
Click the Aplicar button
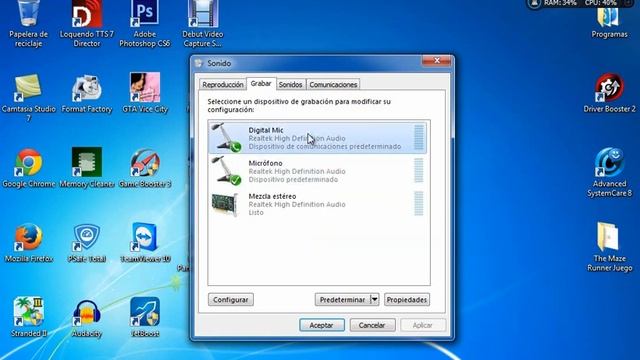click(x=422, y=325)
